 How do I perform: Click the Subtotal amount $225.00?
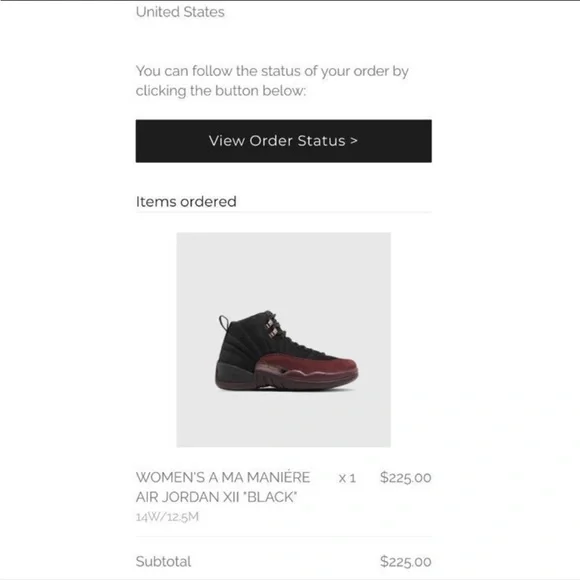(405, 562)
